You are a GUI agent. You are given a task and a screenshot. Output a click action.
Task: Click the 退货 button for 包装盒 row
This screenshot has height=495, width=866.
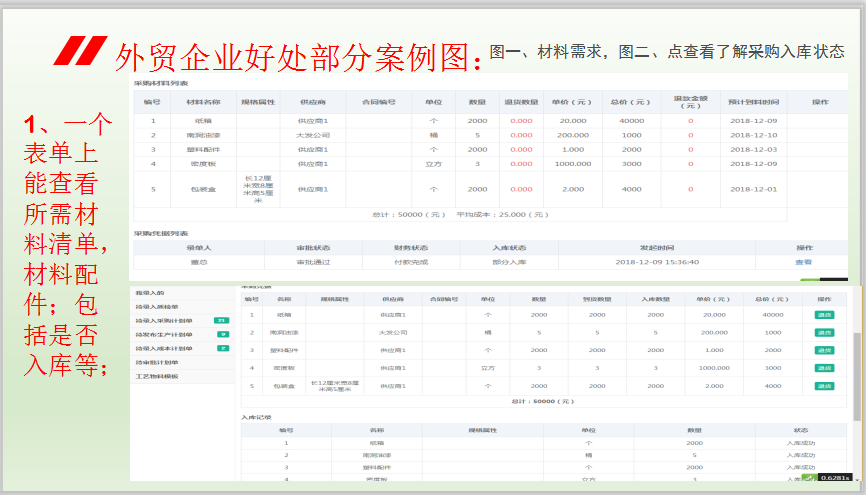point(824,385)
